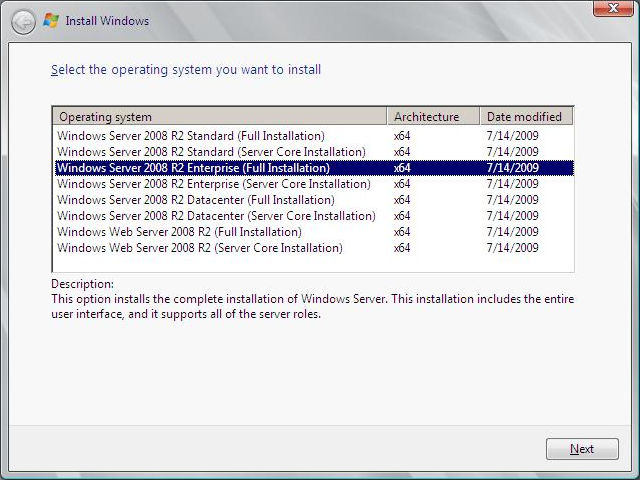The width and height of the screenshot is (640, 480).
Task: Pick Windows Server 2008 R2 Datacenter (Full Installation)
Action: [195, 200]
